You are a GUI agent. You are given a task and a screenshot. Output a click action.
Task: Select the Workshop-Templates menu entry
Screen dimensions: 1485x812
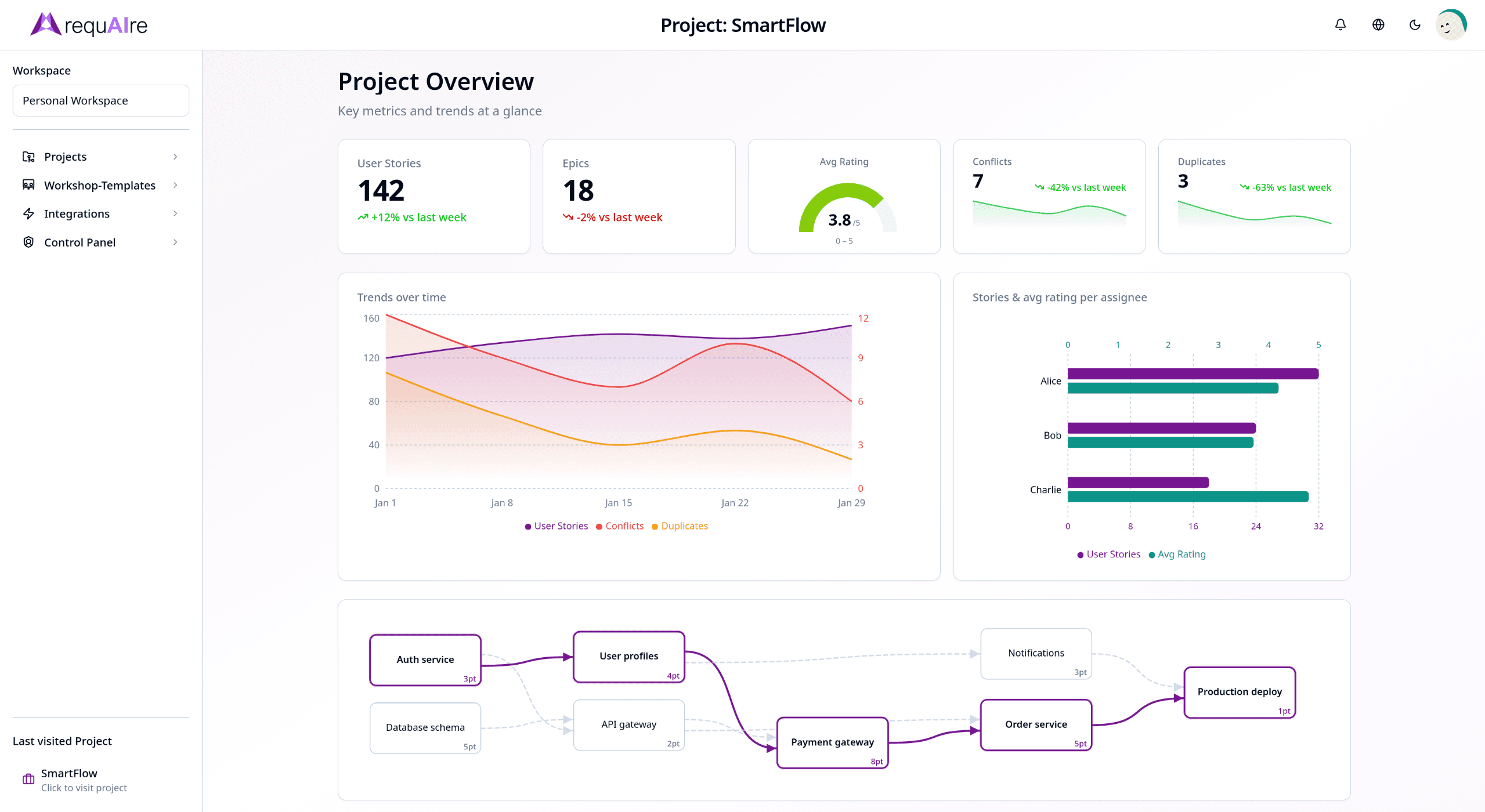pyautogui.click(x=99, y=184)
